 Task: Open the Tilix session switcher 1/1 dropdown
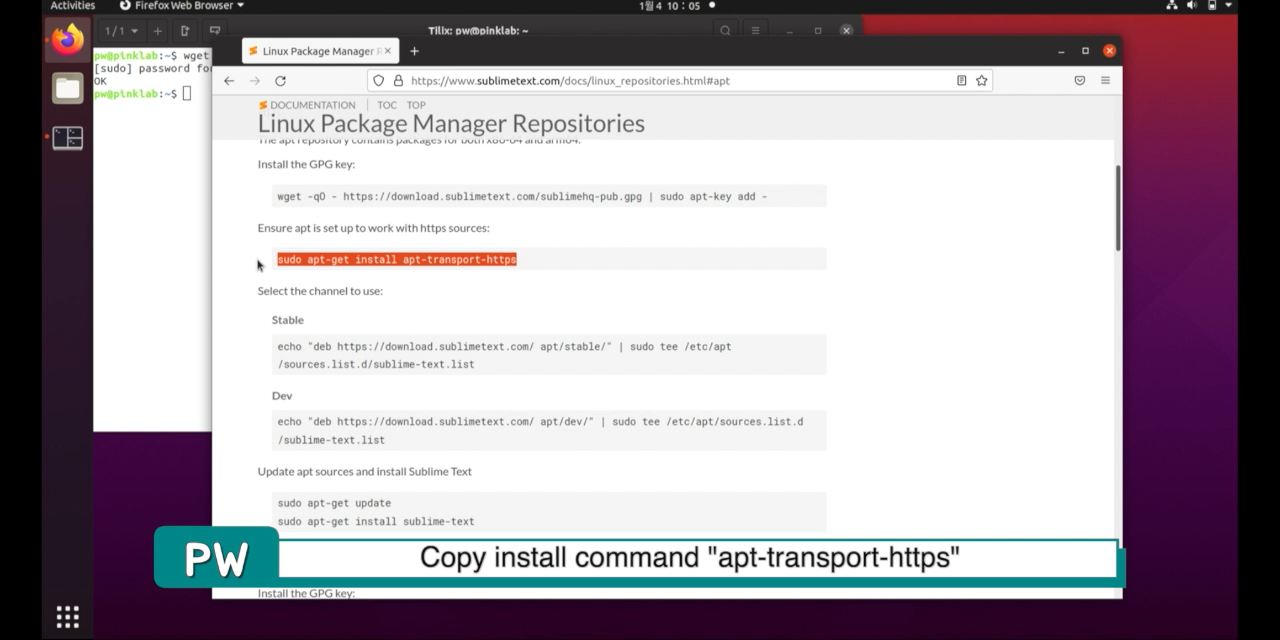click(x=122, y=31)
